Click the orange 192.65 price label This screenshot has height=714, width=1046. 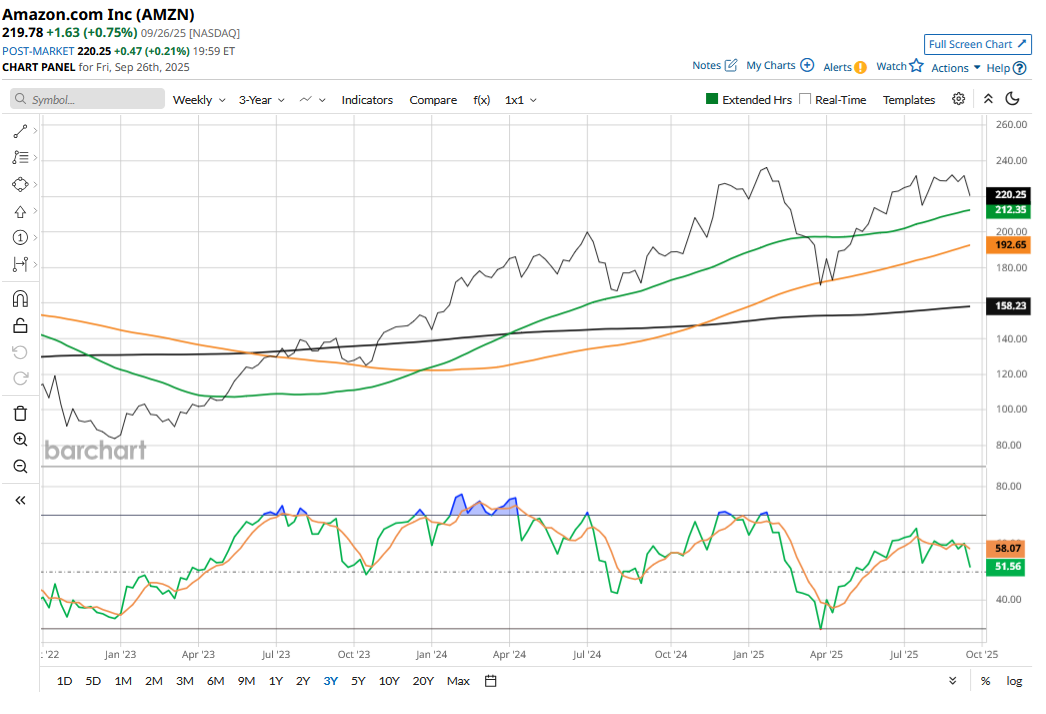(x=1009, y=245)
